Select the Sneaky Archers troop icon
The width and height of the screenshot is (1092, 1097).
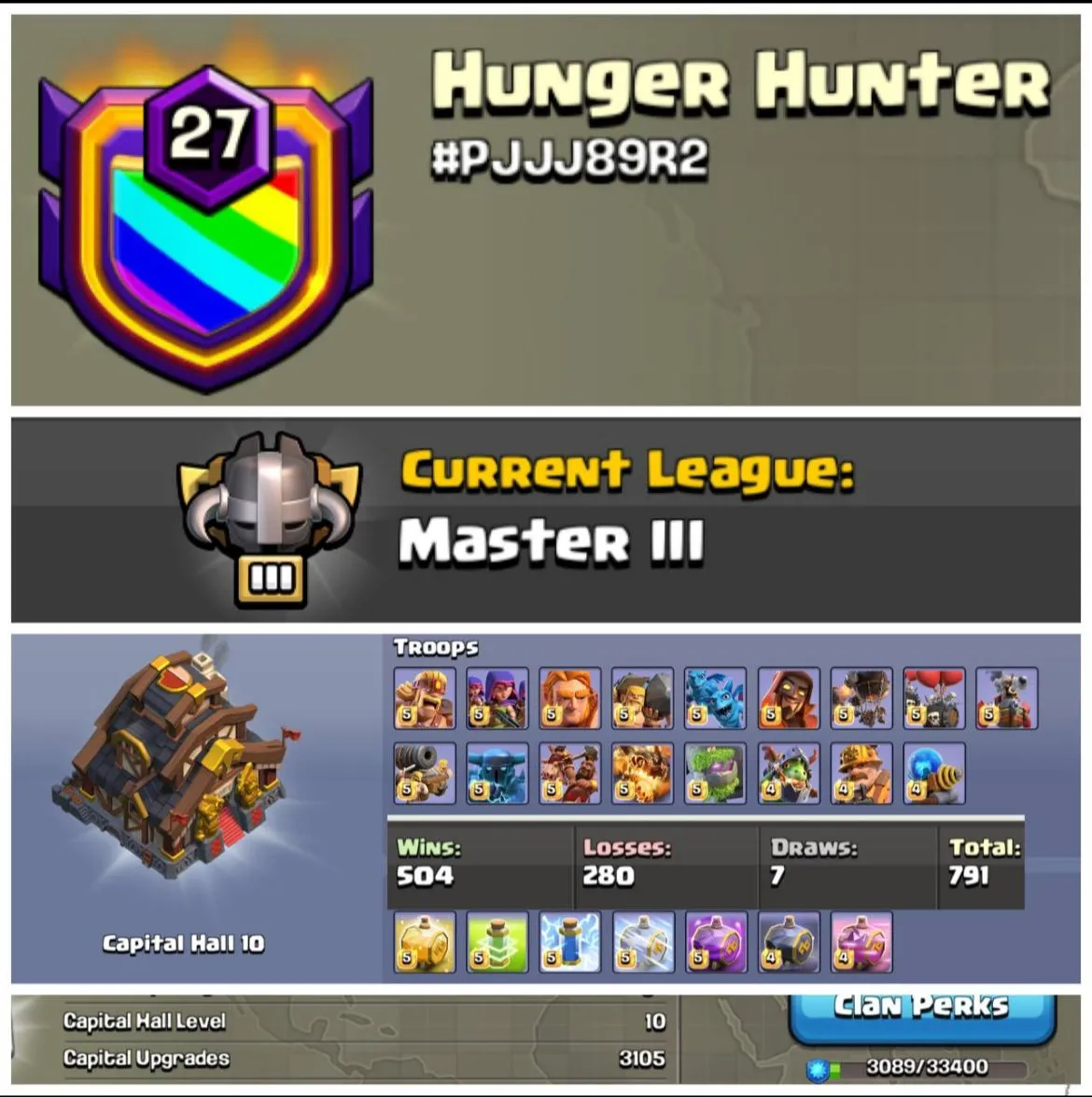[497, 698]
